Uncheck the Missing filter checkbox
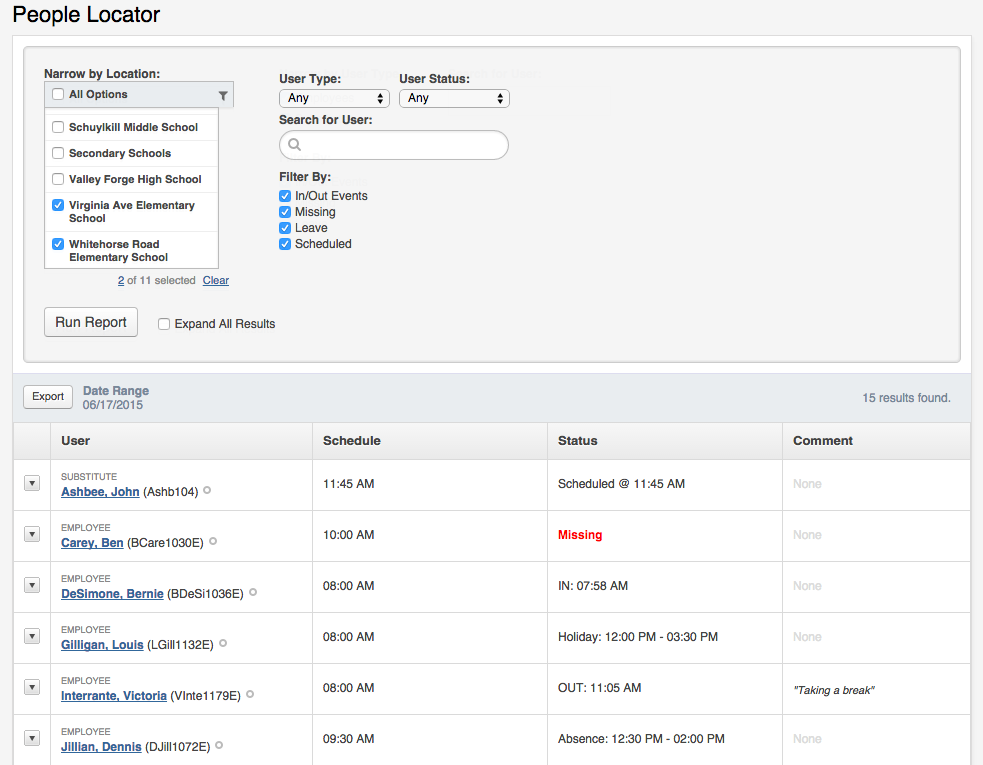Screen dimensions: 983x765 pyautogui.click(x=285, y=212)
